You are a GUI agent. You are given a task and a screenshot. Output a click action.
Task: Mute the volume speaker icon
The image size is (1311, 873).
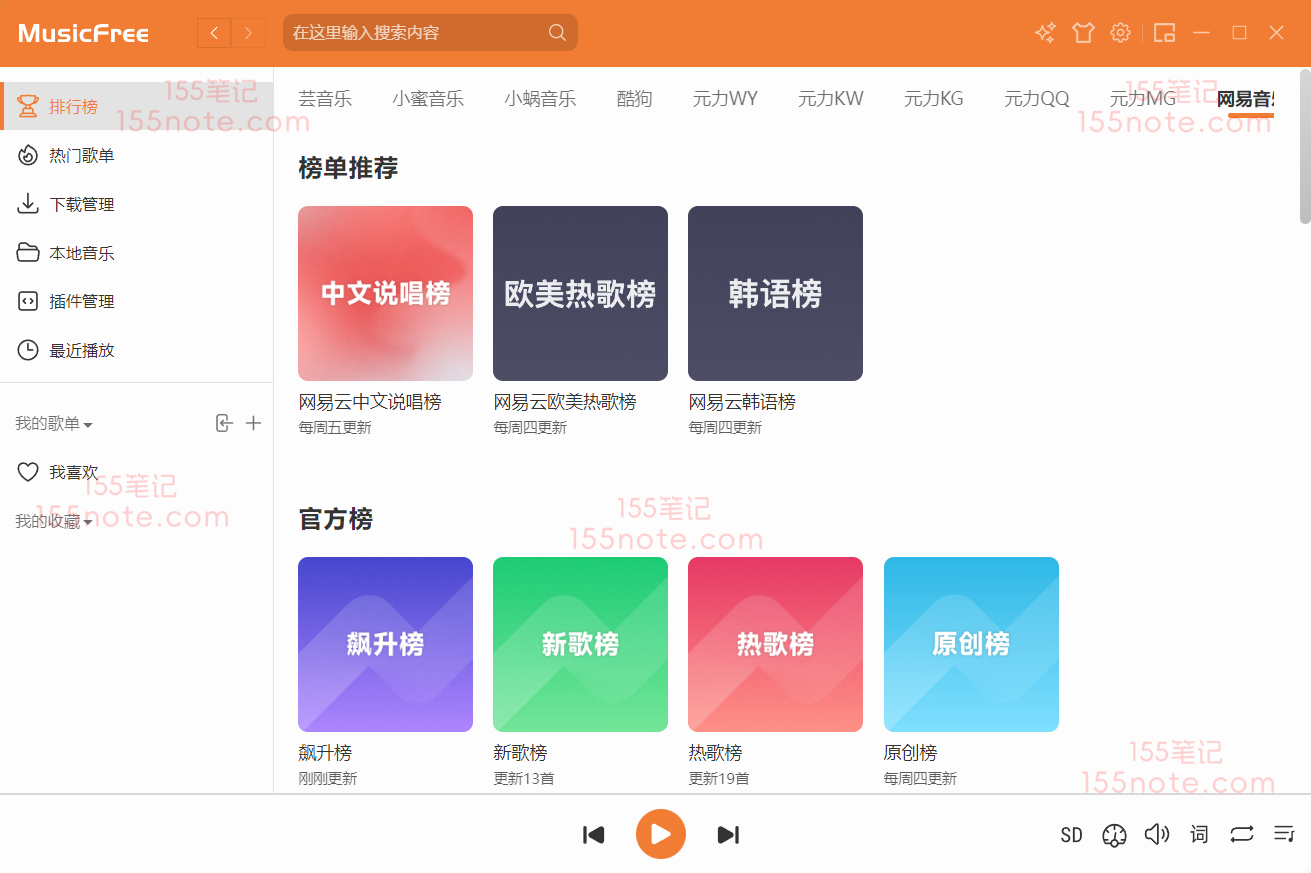(x=1157, y=834)
